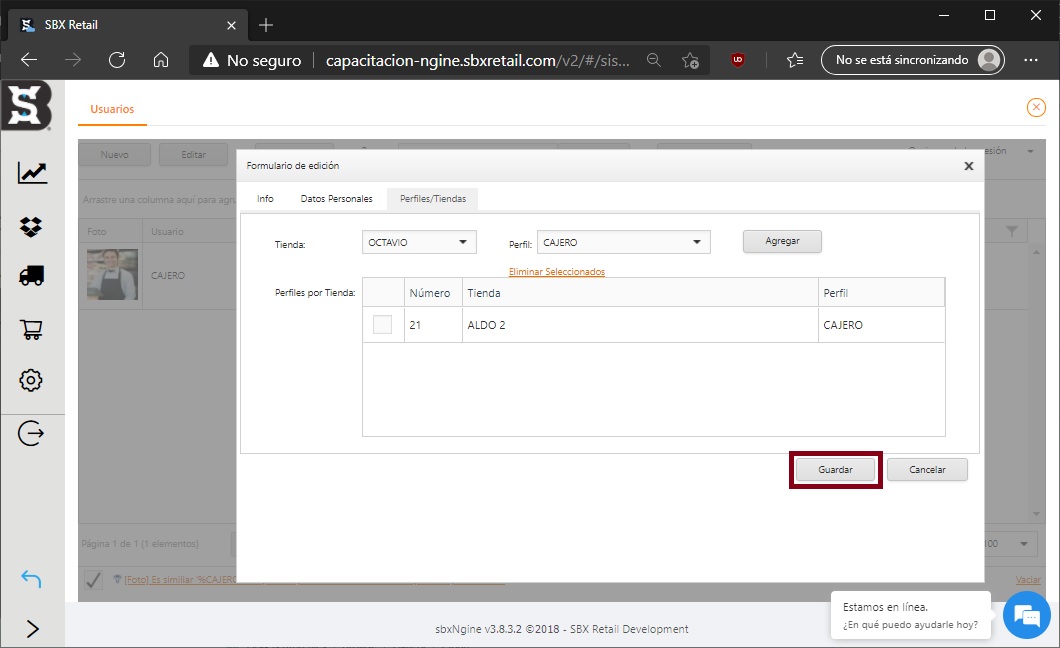Click the Guardar button

tap(836, 470)
